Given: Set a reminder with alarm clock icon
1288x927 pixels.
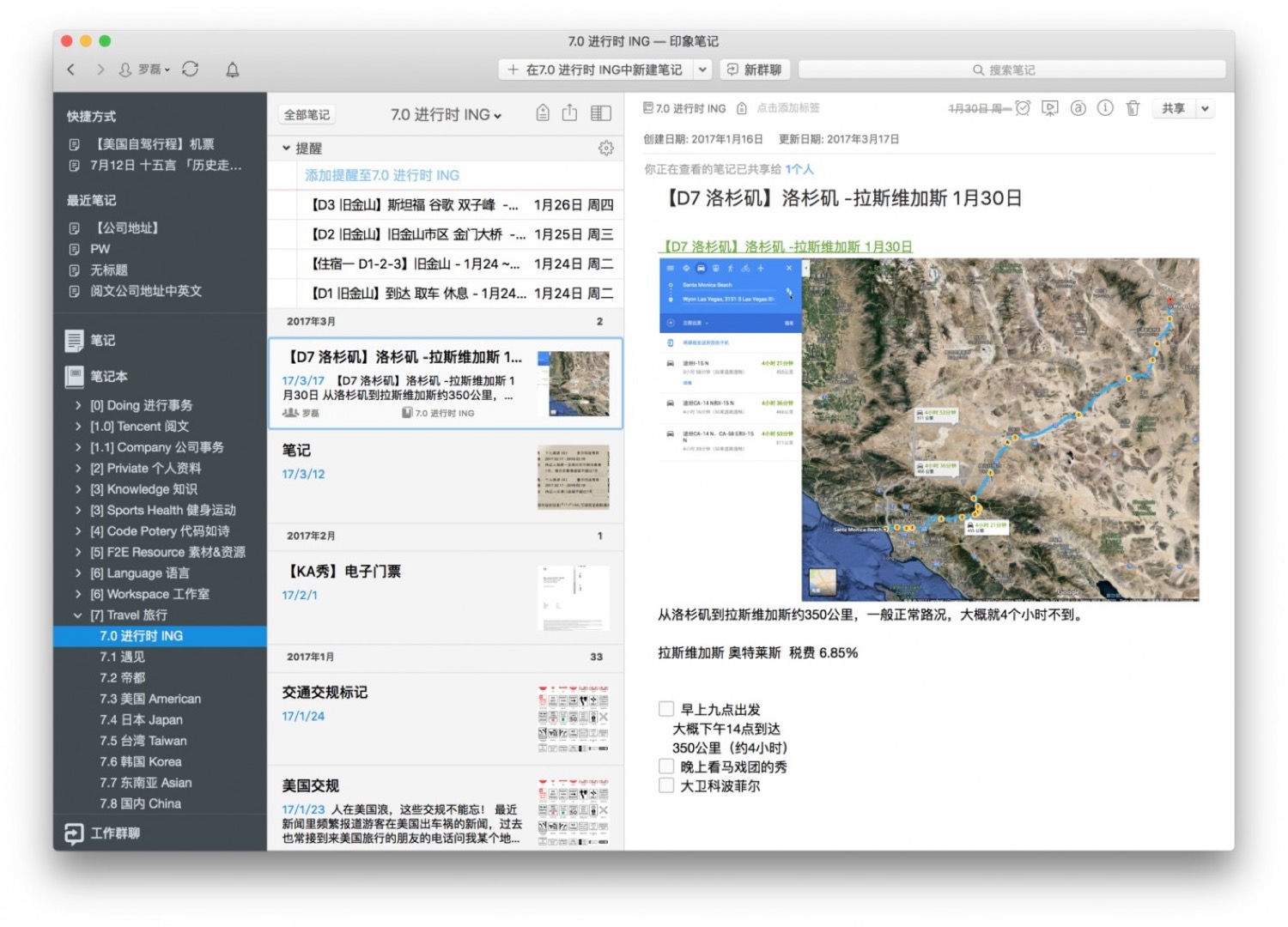Looking at the screenshot, I should coord(1023,108).
